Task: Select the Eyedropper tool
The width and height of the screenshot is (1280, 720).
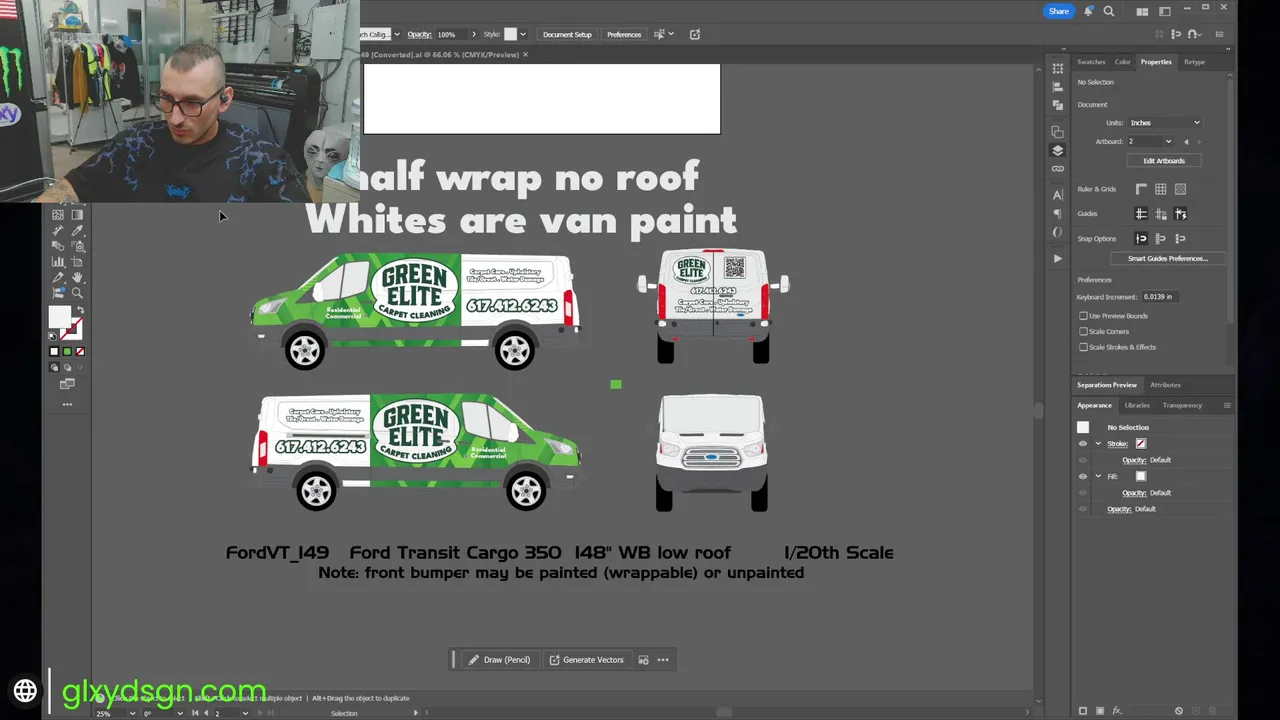Action: click(x=77, y=230)
